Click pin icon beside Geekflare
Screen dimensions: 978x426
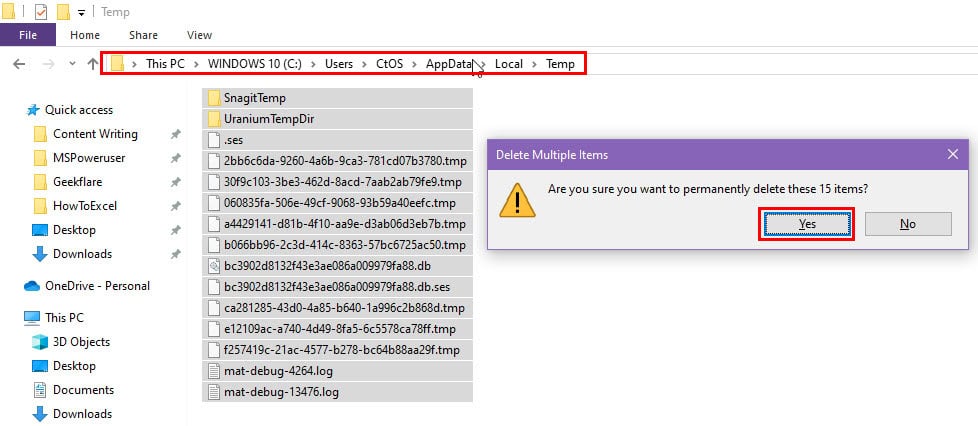[x=176, y=182]
